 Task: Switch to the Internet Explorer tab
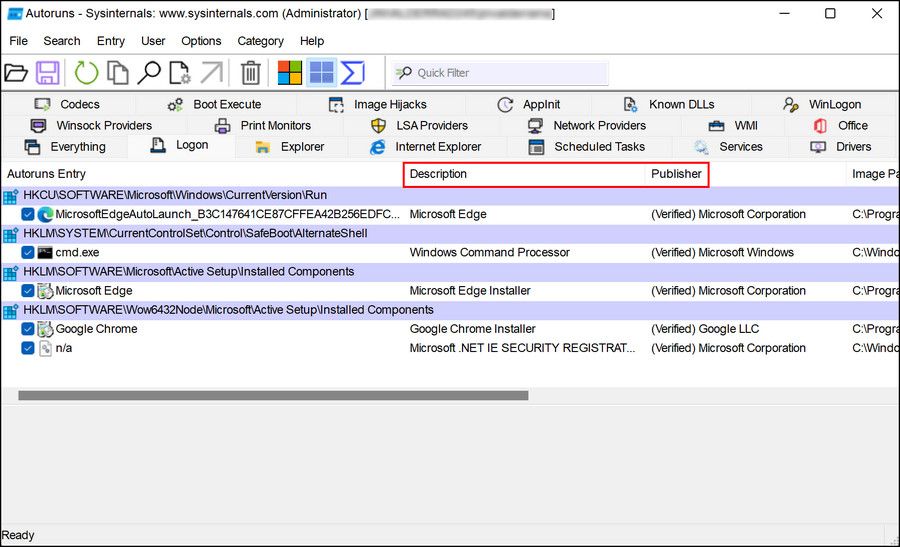[x=426, y=146]
